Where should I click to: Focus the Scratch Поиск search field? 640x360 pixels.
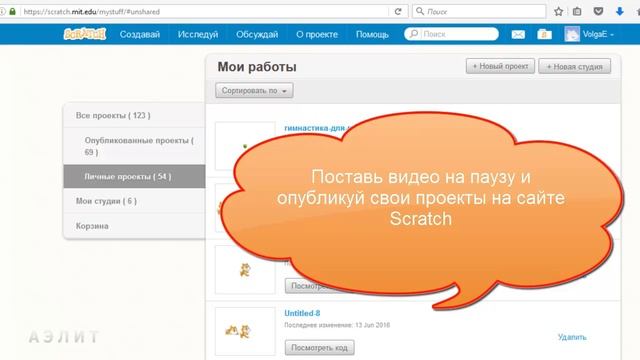[452, 34]
